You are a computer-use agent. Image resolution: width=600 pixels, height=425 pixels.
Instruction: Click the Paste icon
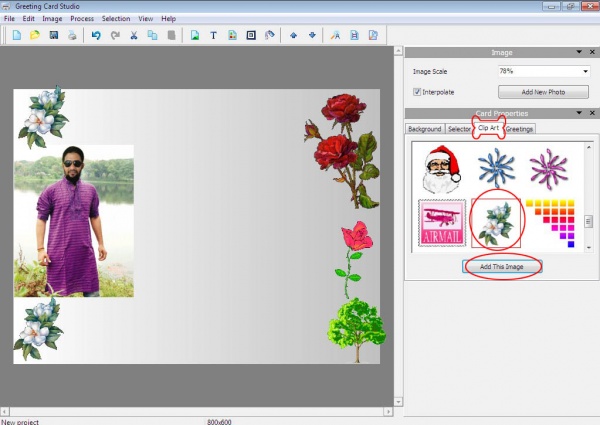171,35
